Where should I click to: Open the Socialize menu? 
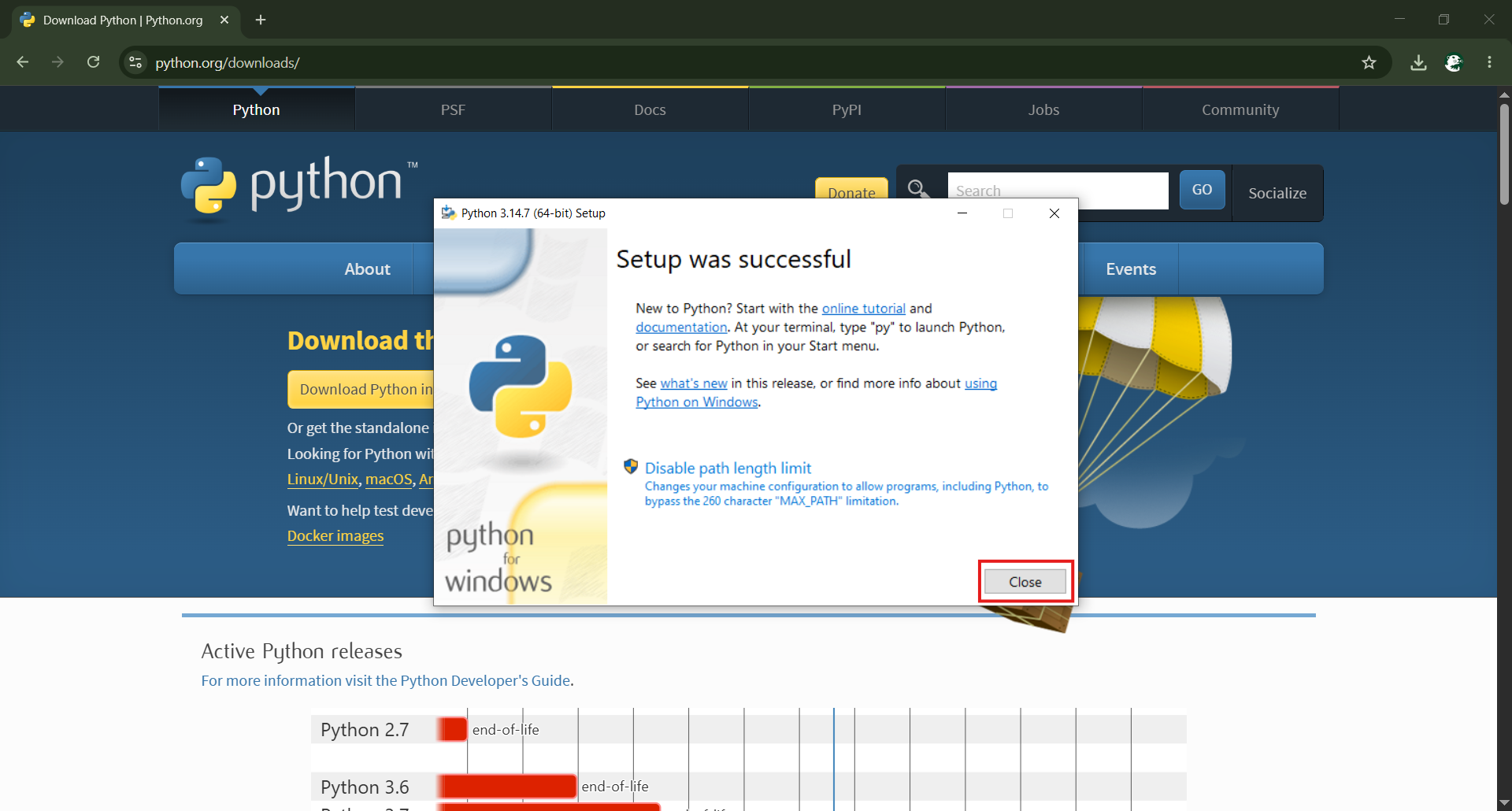[x=1277, y=193]
